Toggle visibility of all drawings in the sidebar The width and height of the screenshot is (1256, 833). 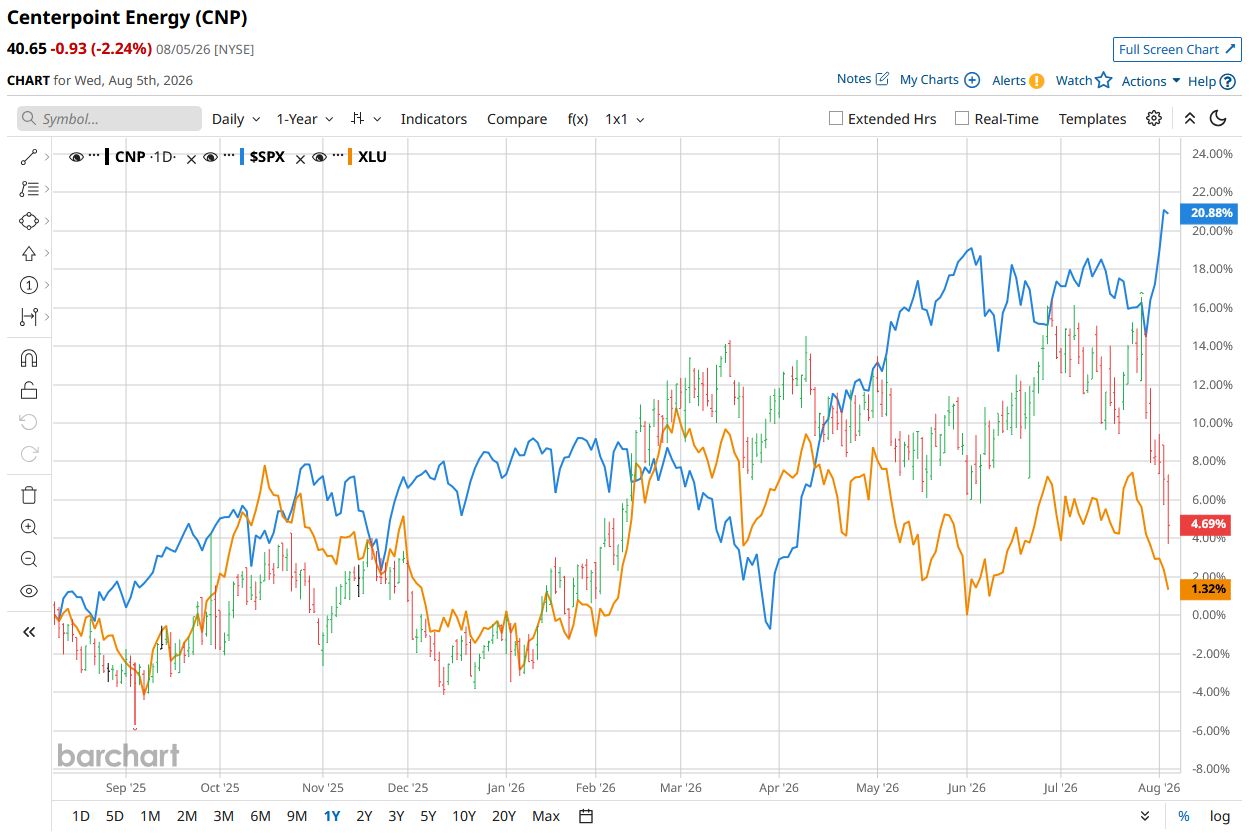pyautogui.click(x=28, y=591)
